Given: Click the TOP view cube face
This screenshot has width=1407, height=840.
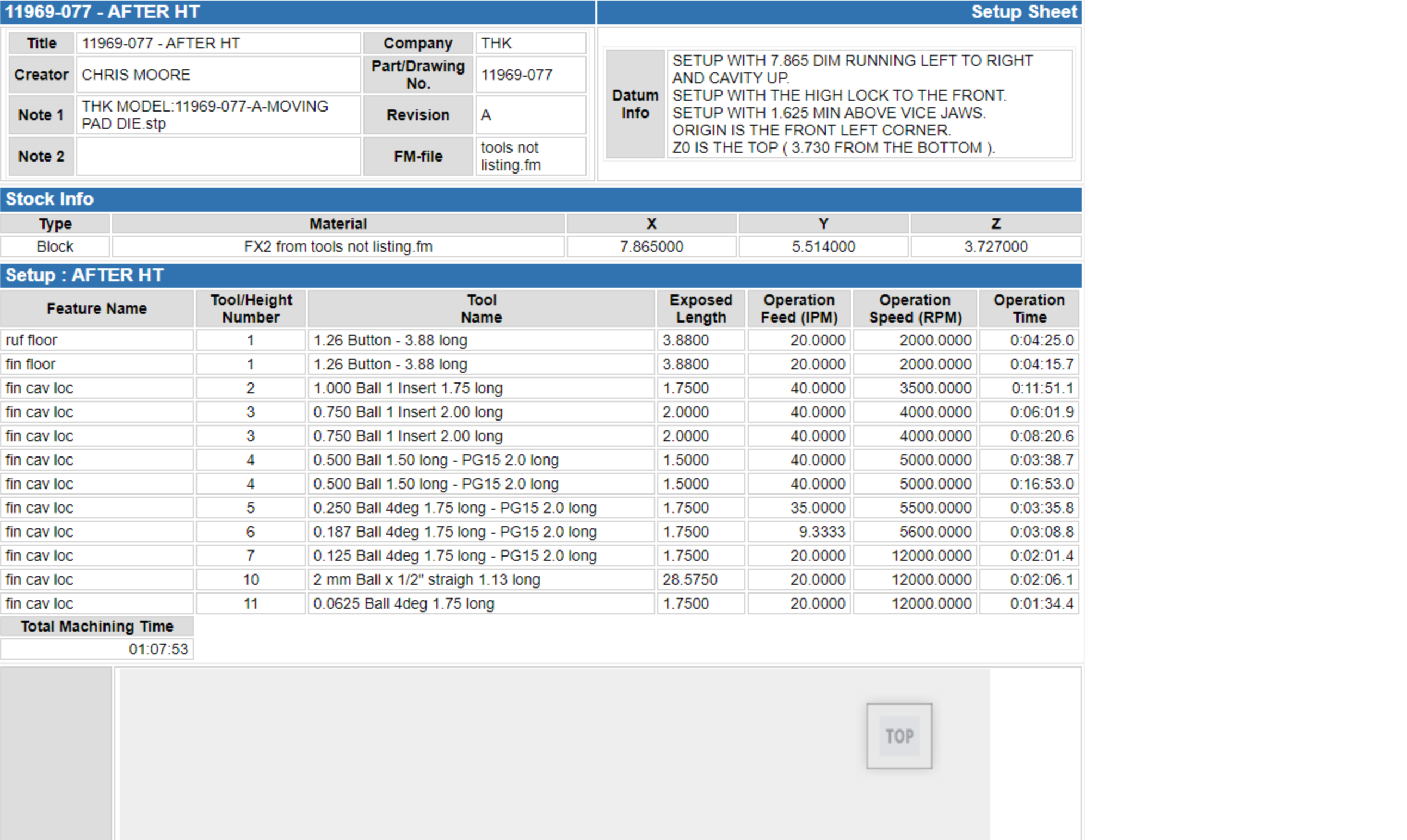Looking at the screenshot, I should click(899, 736).
